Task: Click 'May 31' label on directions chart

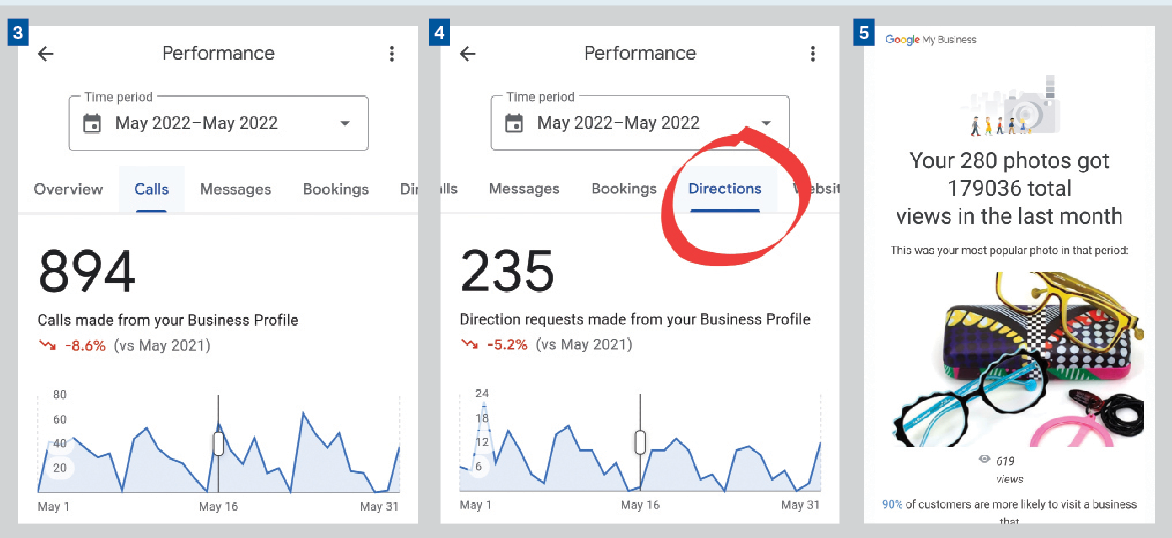Action: point(801,505)
